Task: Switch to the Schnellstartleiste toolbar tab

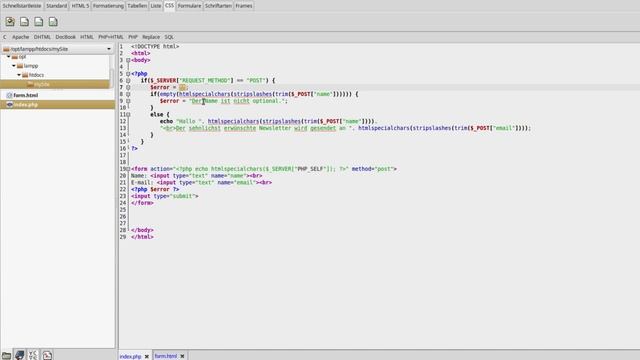Action: 22,6
